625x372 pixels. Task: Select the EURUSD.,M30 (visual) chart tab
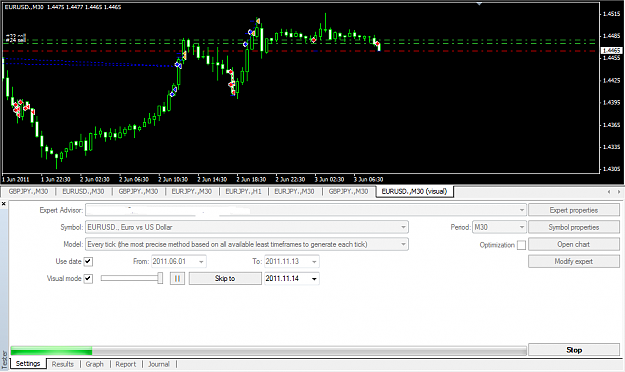coord(415,191)
